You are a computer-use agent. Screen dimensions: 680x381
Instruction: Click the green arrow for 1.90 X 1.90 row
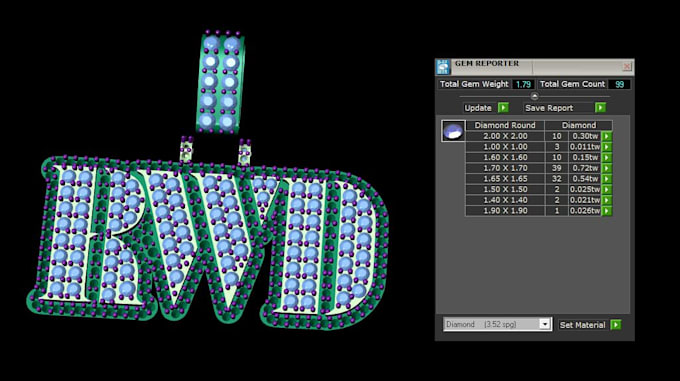[x=607, y=211]
